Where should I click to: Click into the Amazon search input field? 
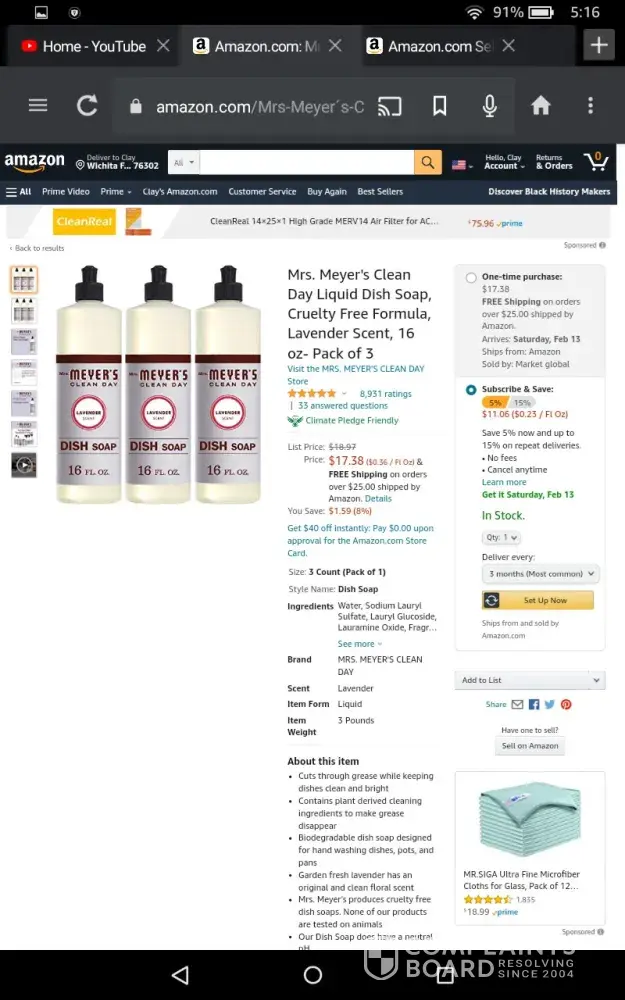point(307,163)
